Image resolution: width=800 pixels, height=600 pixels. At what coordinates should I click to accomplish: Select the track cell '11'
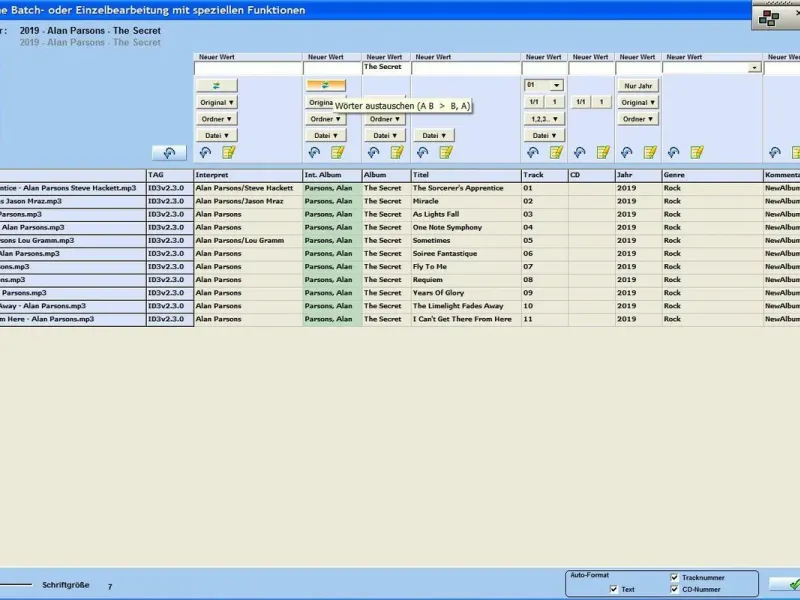pos(544,319)
